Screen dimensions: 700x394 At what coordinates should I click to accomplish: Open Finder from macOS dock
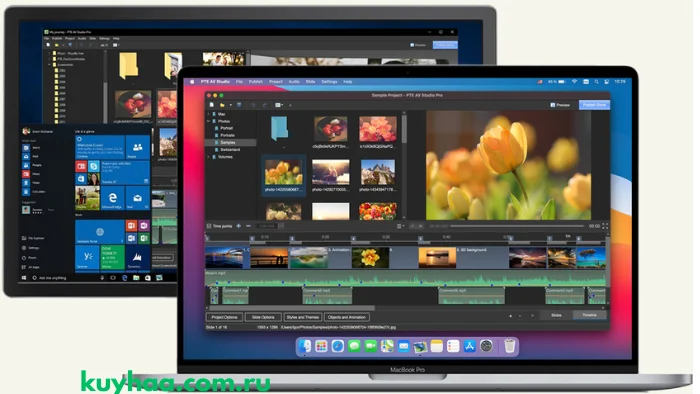point(305,346)
